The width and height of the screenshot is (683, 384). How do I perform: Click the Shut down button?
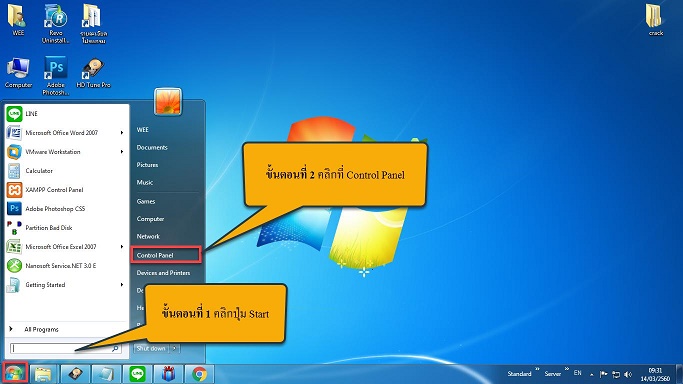tap(151, 348)
